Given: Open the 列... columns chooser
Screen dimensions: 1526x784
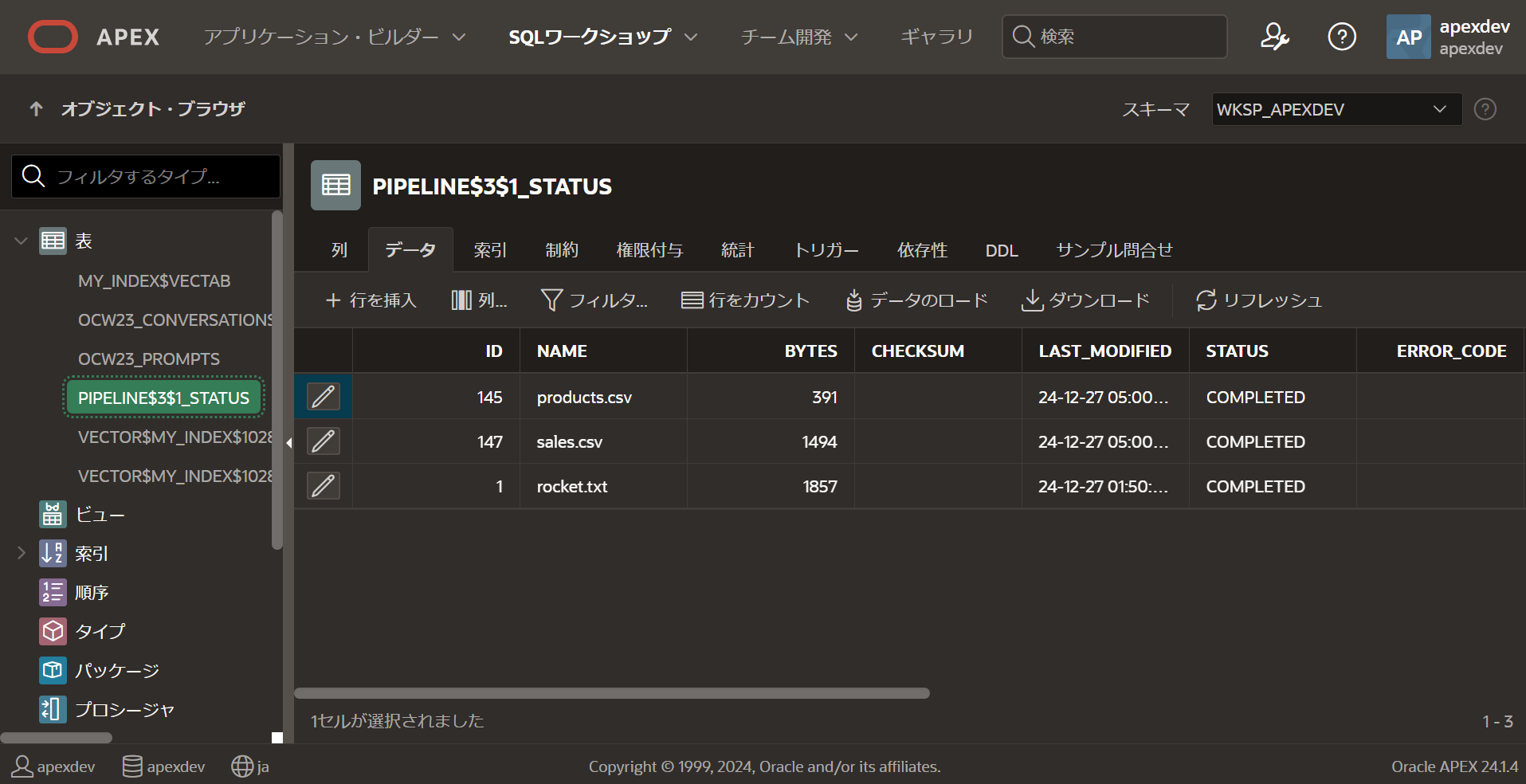Looking at the screenshot, I should click(480, 300).
